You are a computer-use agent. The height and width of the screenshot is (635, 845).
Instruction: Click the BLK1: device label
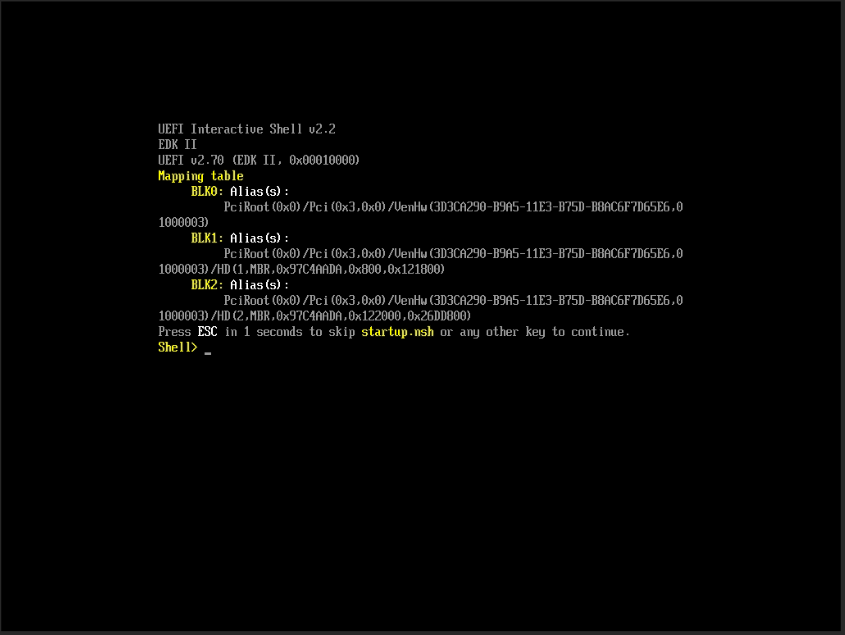coord(207,238)
